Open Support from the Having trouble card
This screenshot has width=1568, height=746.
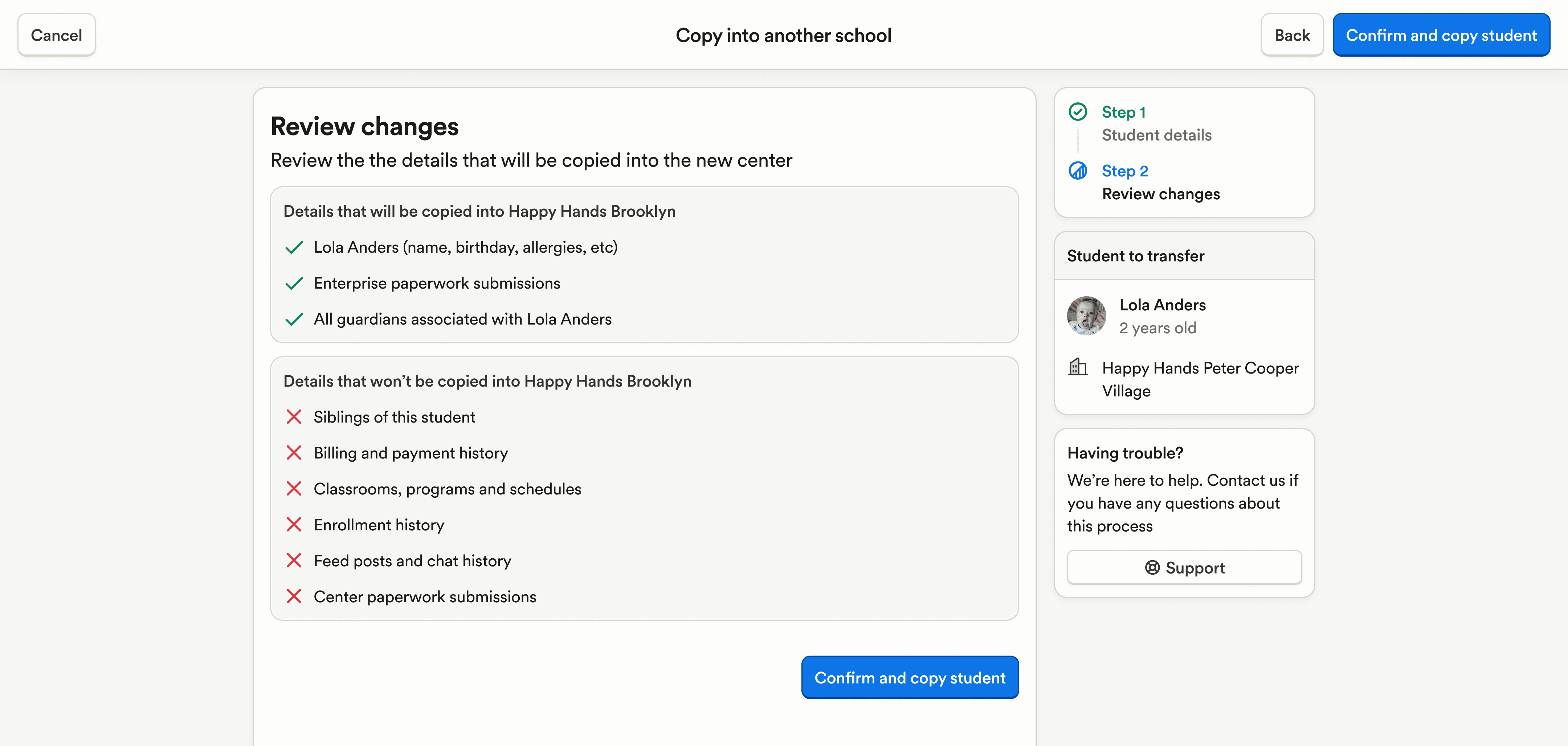1184,567
